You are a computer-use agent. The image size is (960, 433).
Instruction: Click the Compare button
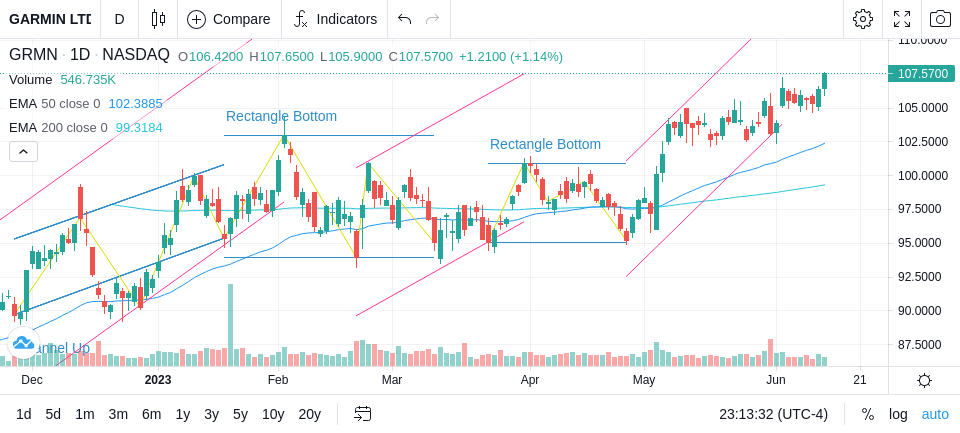(x=229, y=19)
